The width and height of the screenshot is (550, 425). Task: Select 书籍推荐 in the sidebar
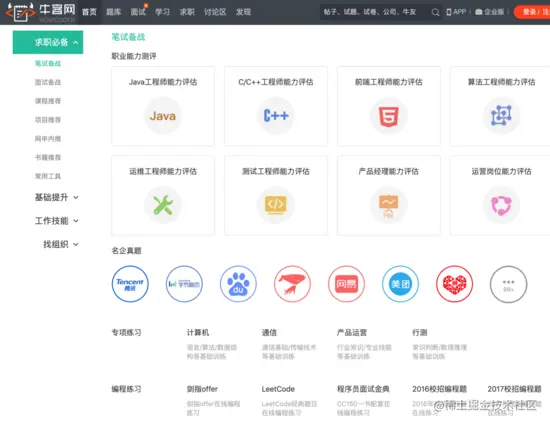point(48,157)
